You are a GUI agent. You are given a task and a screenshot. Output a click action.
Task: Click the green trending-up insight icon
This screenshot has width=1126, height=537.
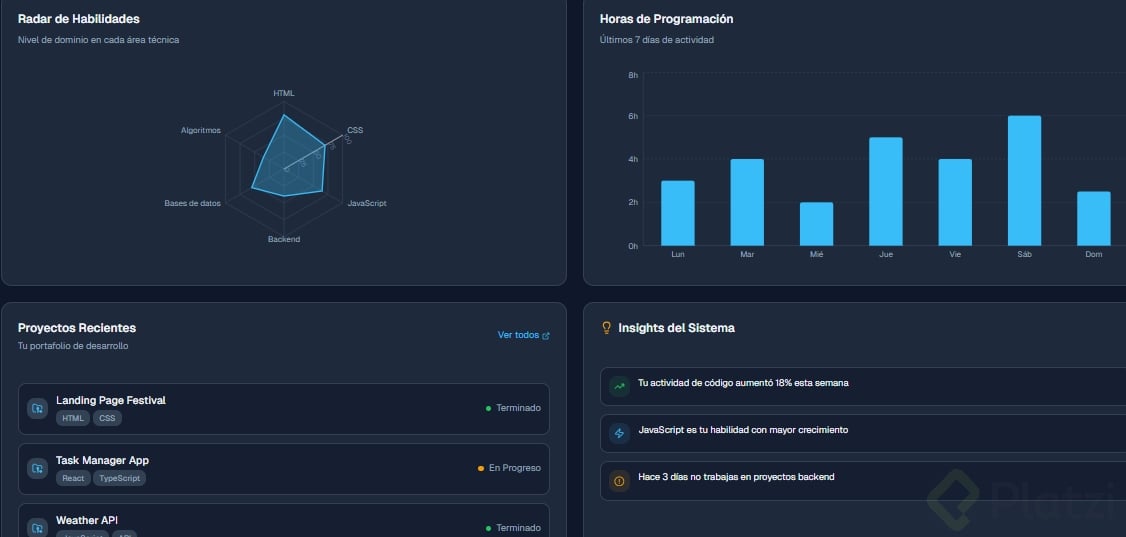click(620, 386)
